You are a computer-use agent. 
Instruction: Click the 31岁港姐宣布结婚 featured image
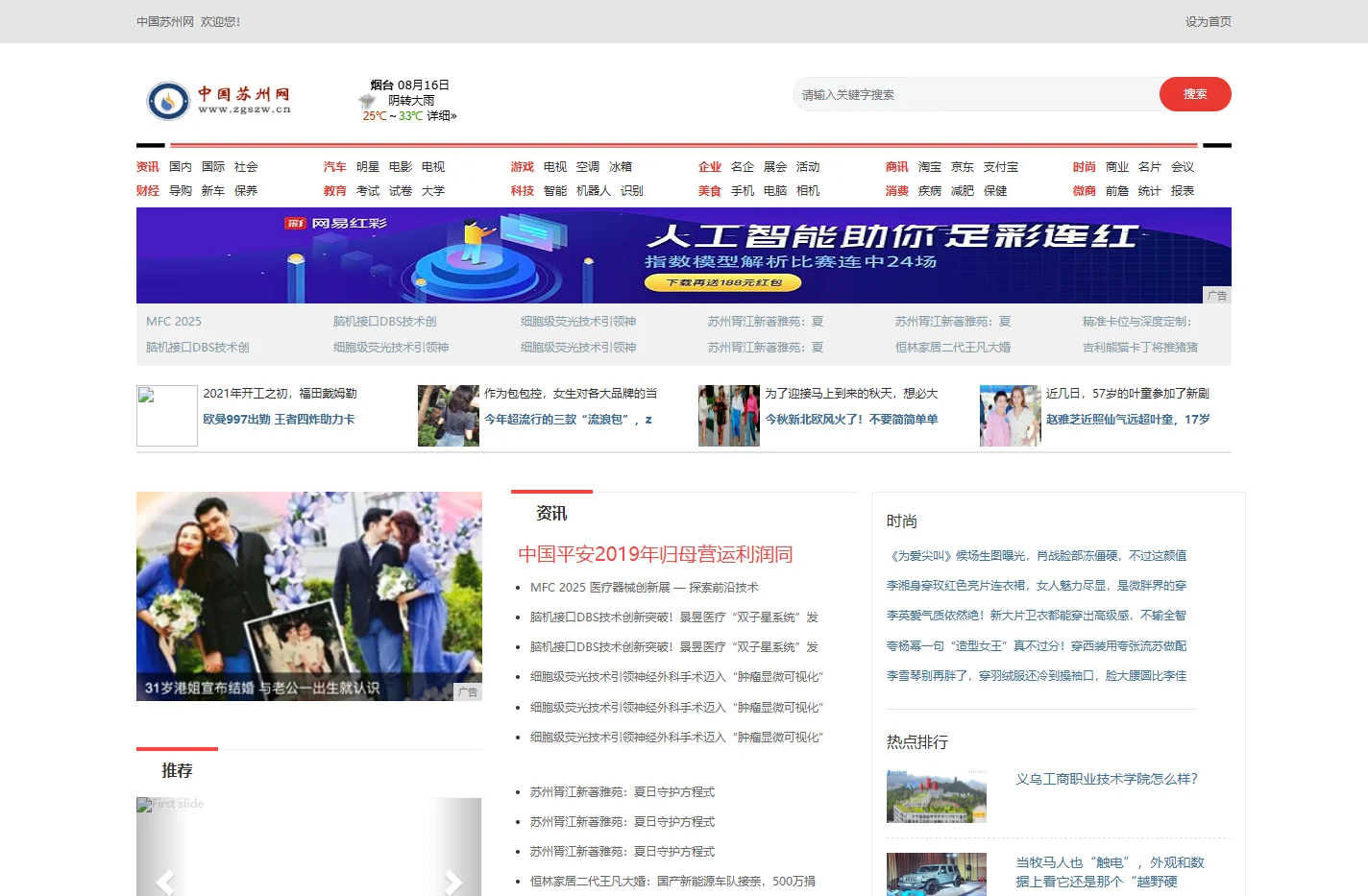(308, 595)
